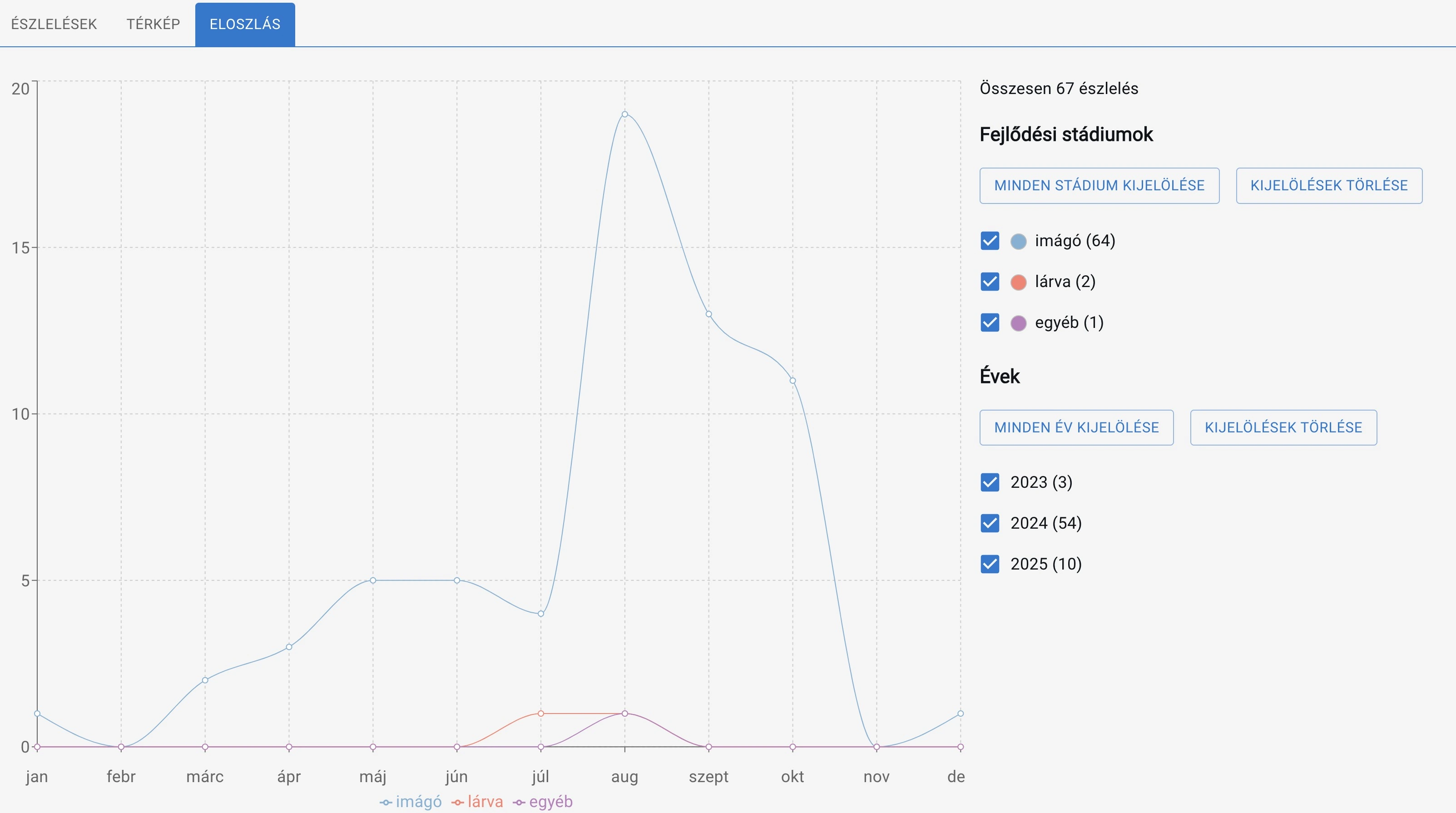Screen dimensions: 1456x813
Task: Click the red lárva color circle
Action: [x=1018, y=282]
